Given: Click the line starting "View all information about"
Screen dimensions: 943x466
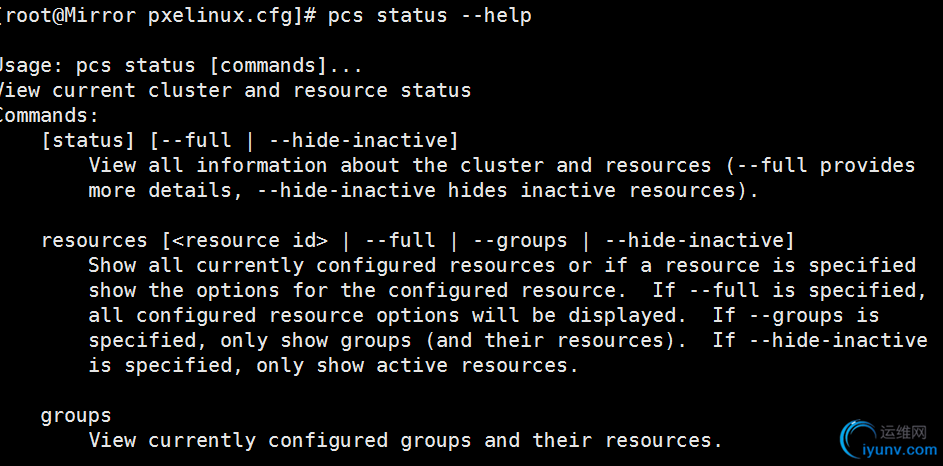Looking at the screenshot, I should click(502, 165).
